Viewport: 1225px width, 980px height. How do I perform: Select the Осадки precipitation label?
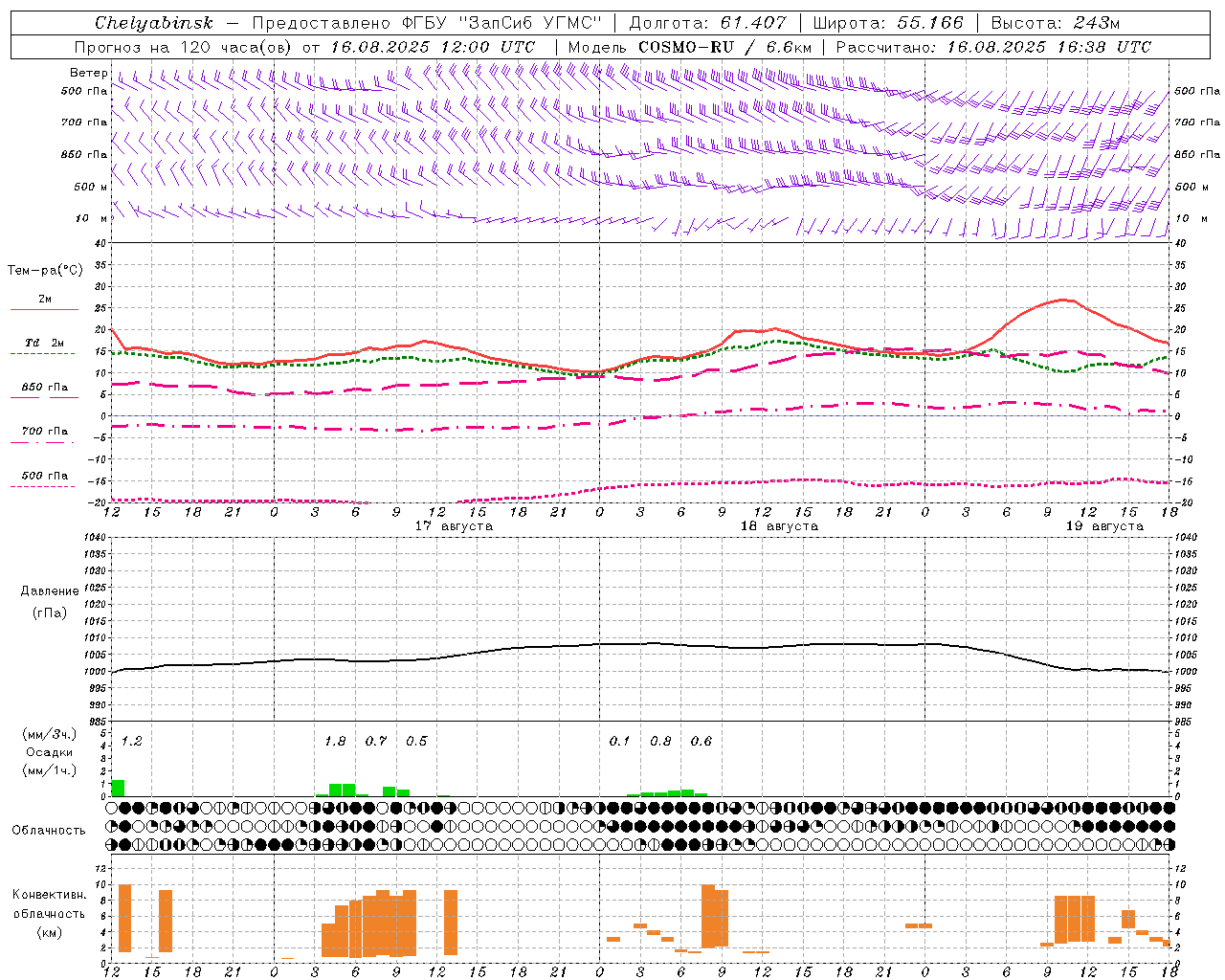pos(50,752)
